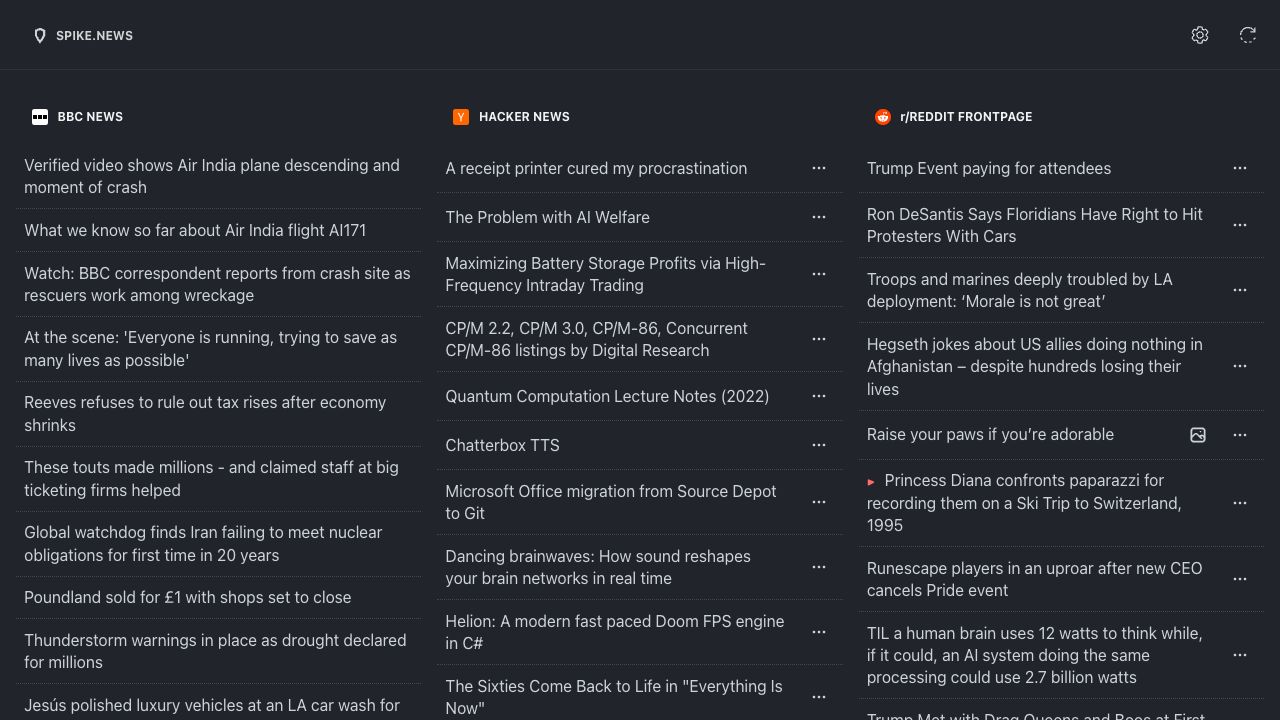
Task: Open 'What we know so far' Air India article
Action: (195, 230)
